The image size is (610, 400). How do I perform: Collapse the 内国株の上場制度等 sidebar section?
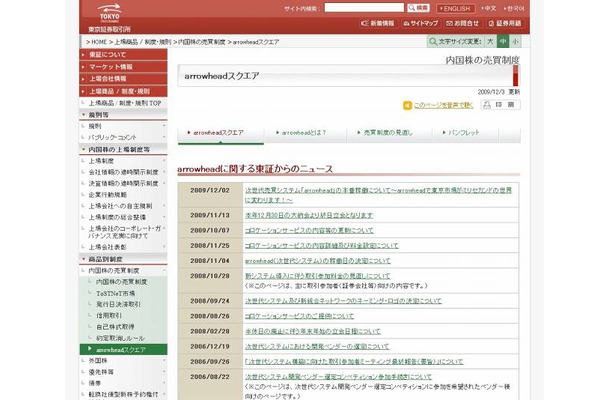tap(123, 149)
